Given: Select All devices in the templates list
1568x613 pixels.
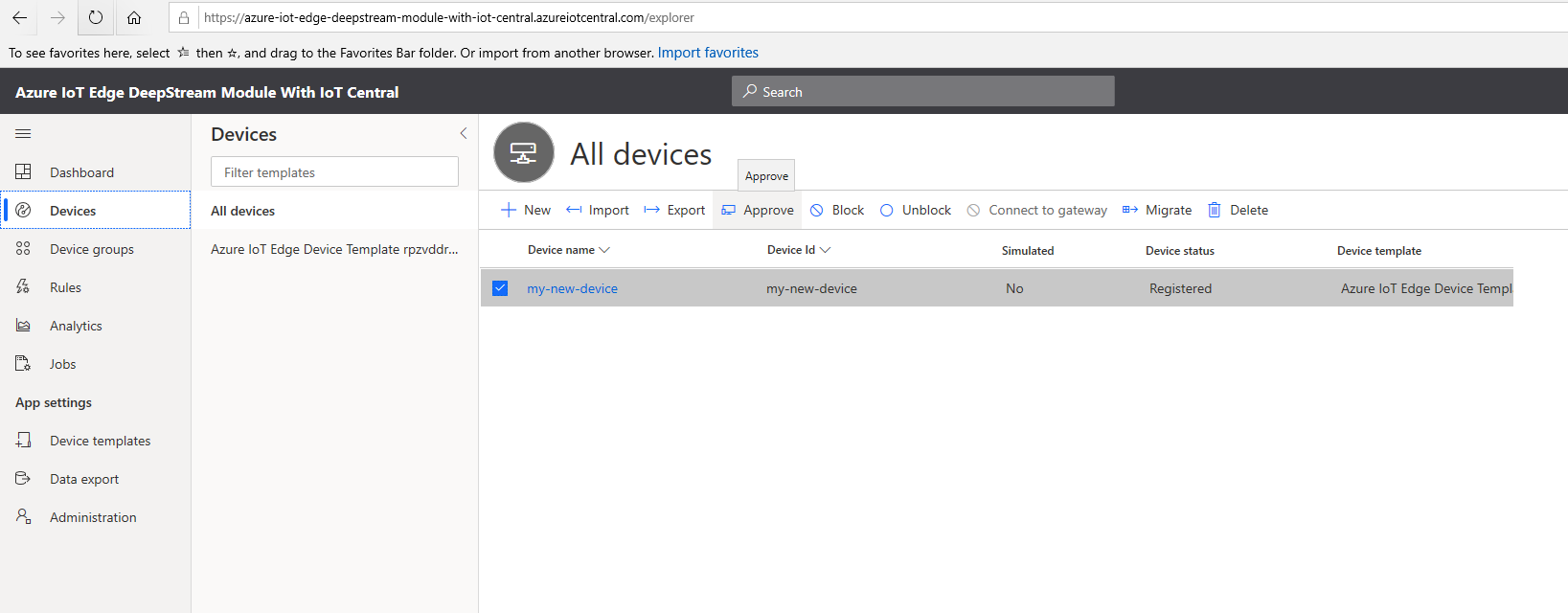Looking at the screenshot, I should [334, 211].
